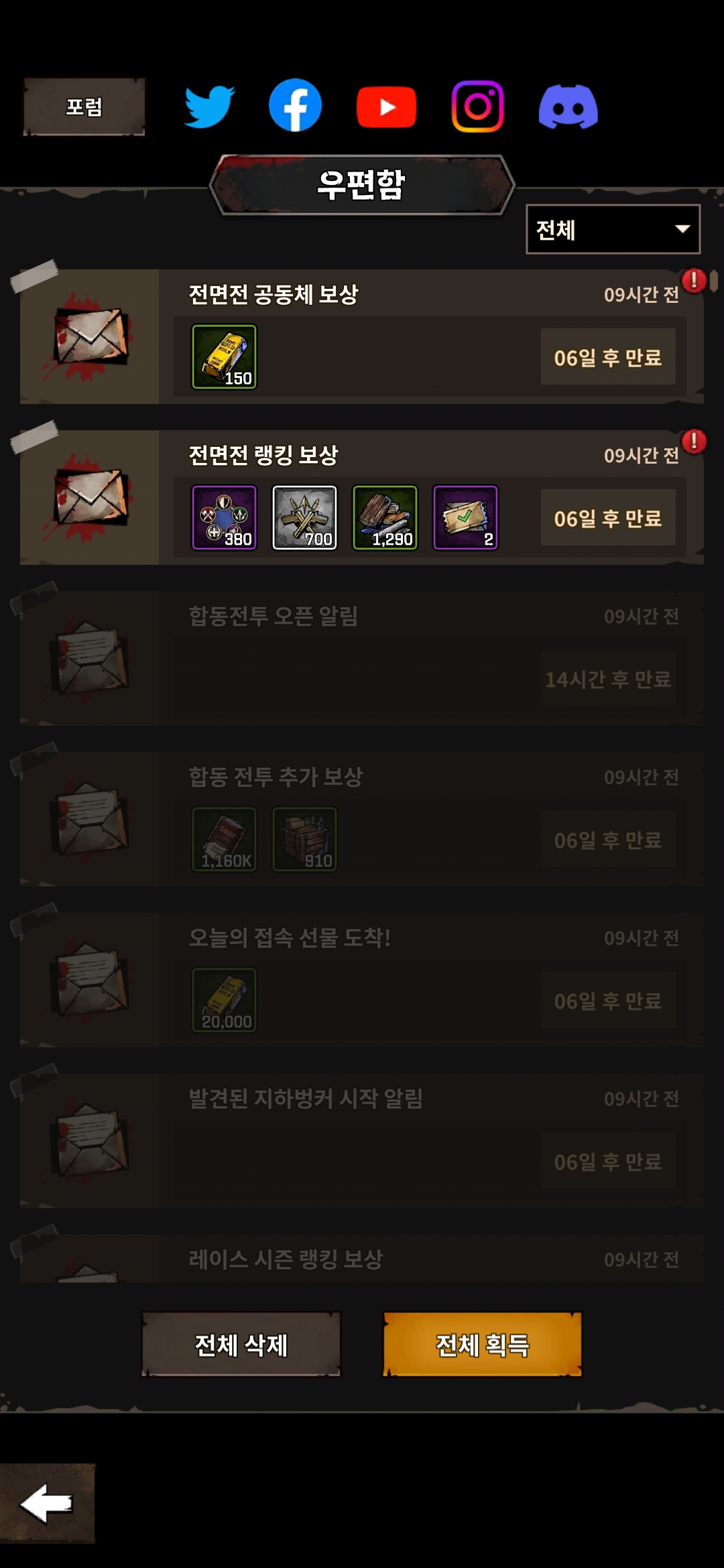
Task: Tap the wood planks reward item 1,290
Action: (385, 517)
